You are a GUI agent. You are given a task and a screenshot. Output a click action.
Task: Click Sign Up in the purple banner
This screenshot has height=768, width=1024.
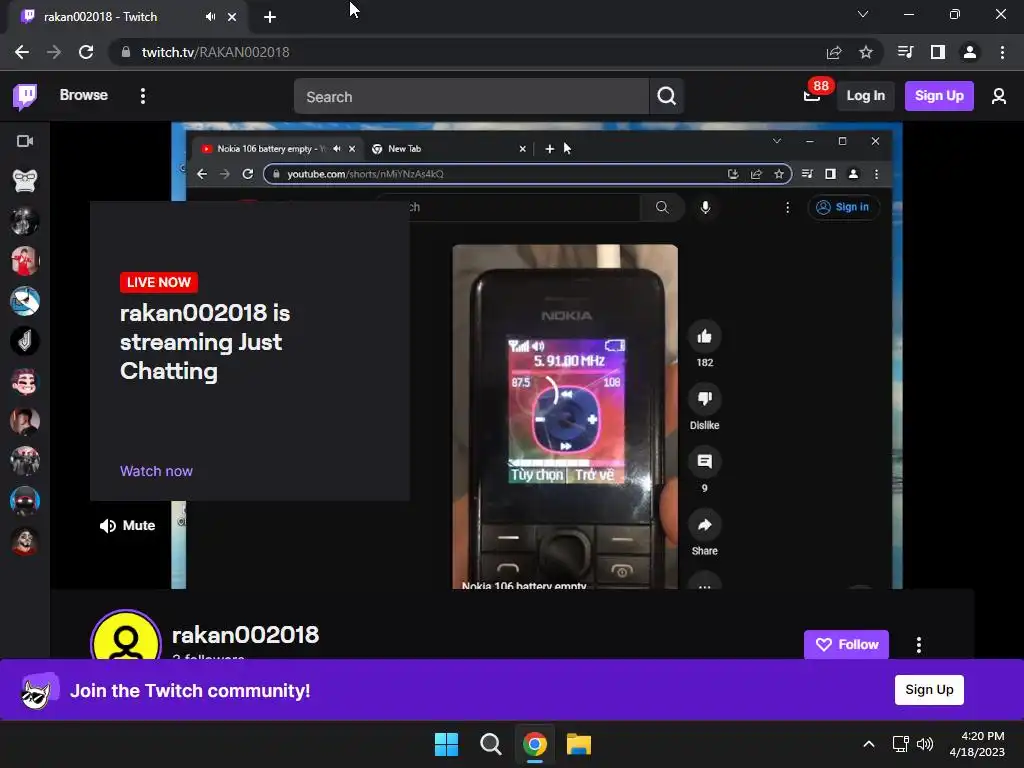929,690
